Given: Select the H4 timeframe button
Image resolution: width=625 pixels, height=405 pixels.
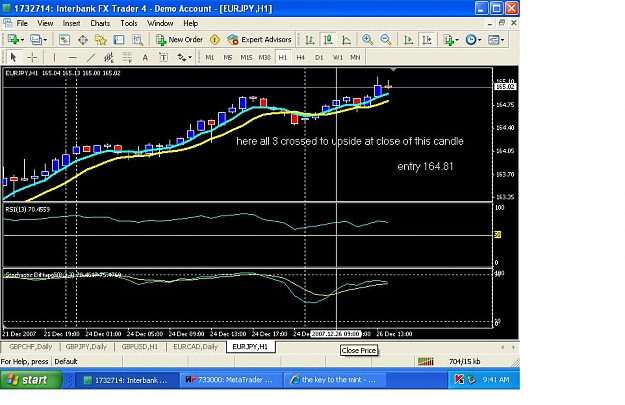Looking at the screenshot, I should 301,57.
